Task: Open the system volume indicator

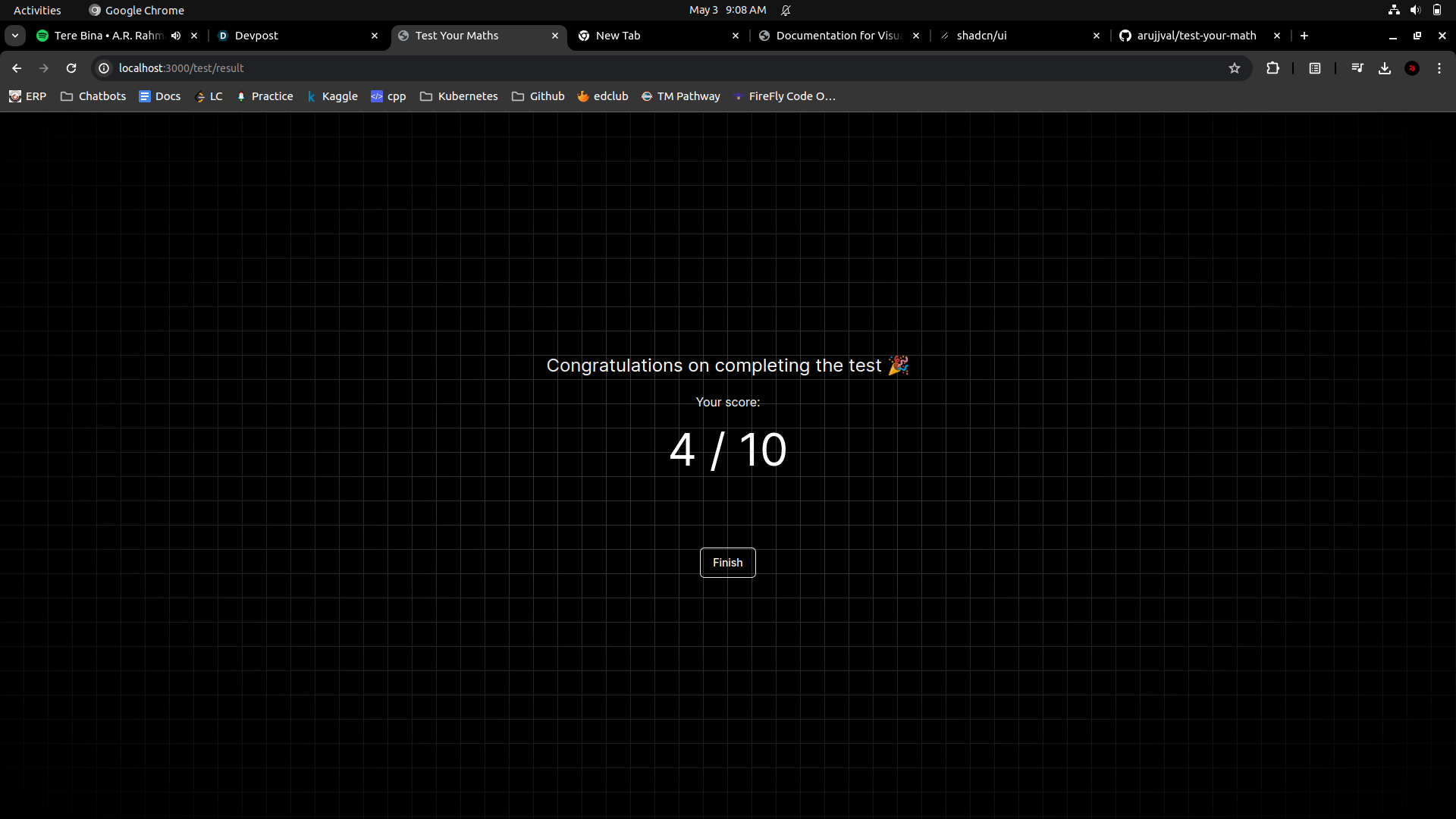Action: [x=1415, y=10]
